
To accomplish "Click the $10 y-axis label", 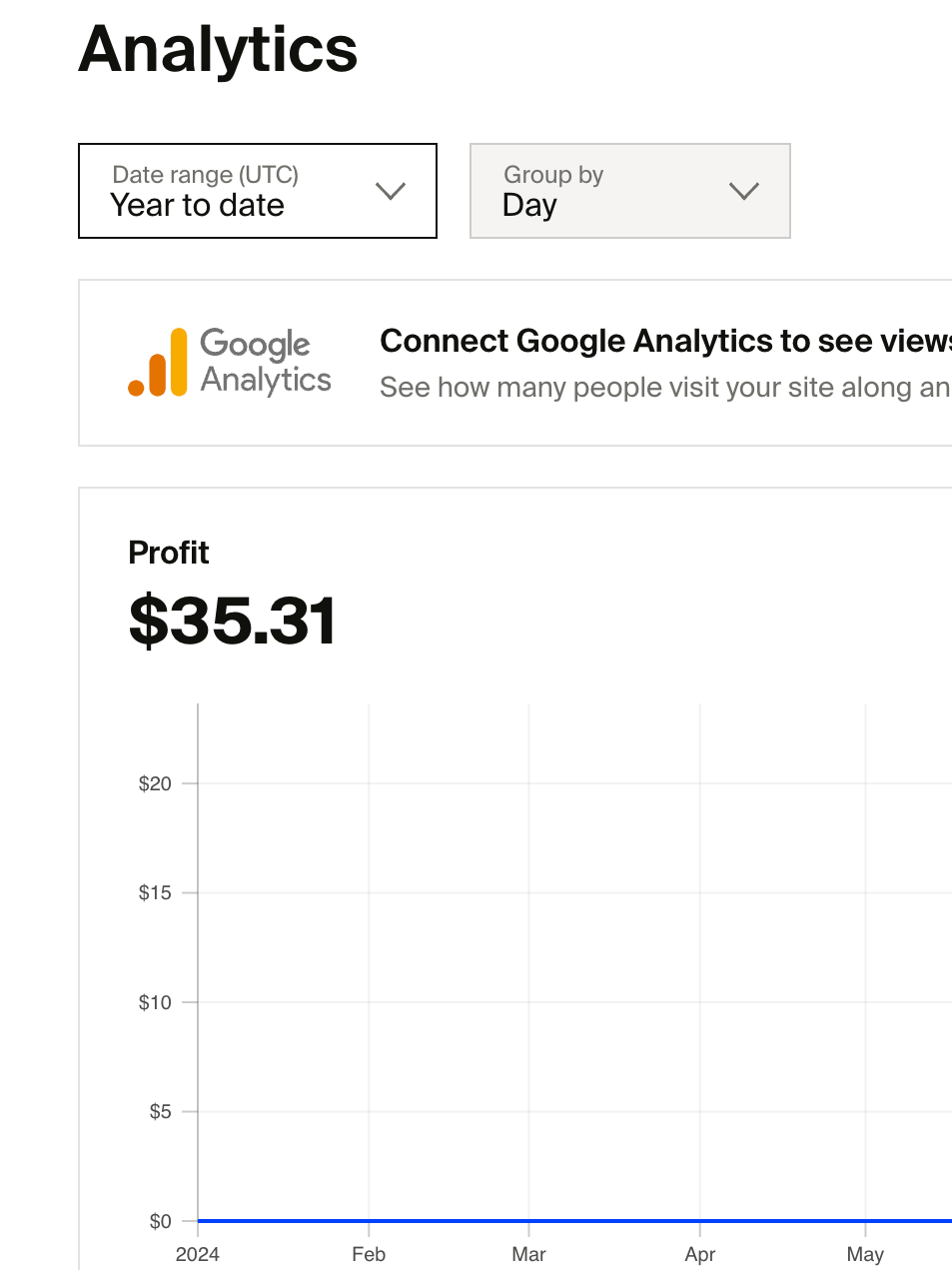I will click(x=155, y=1003).
